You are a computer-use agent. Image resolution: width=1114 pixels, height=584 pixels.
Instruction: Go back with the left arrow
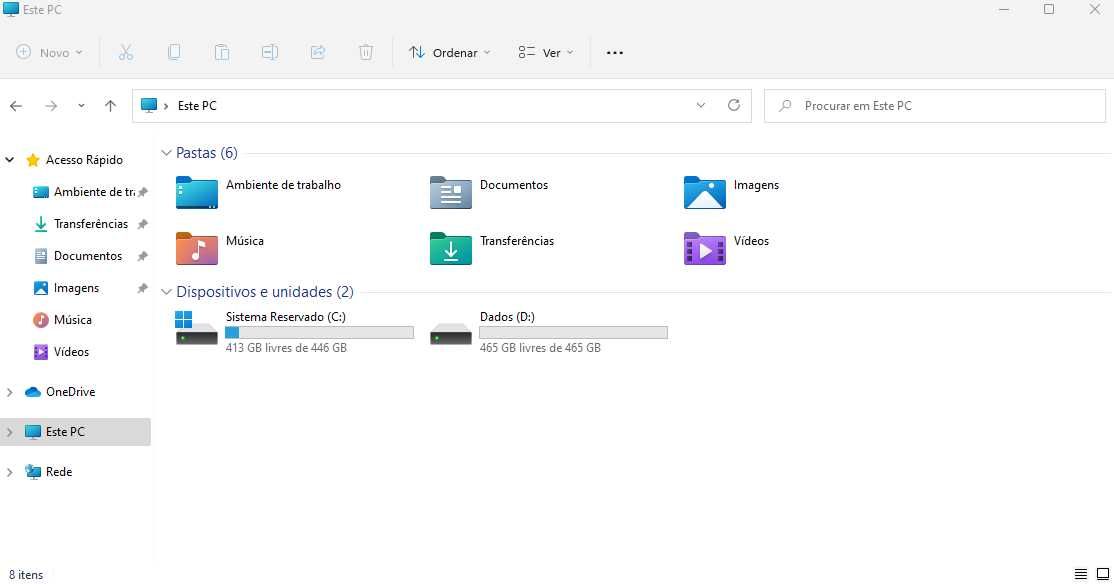16,106
